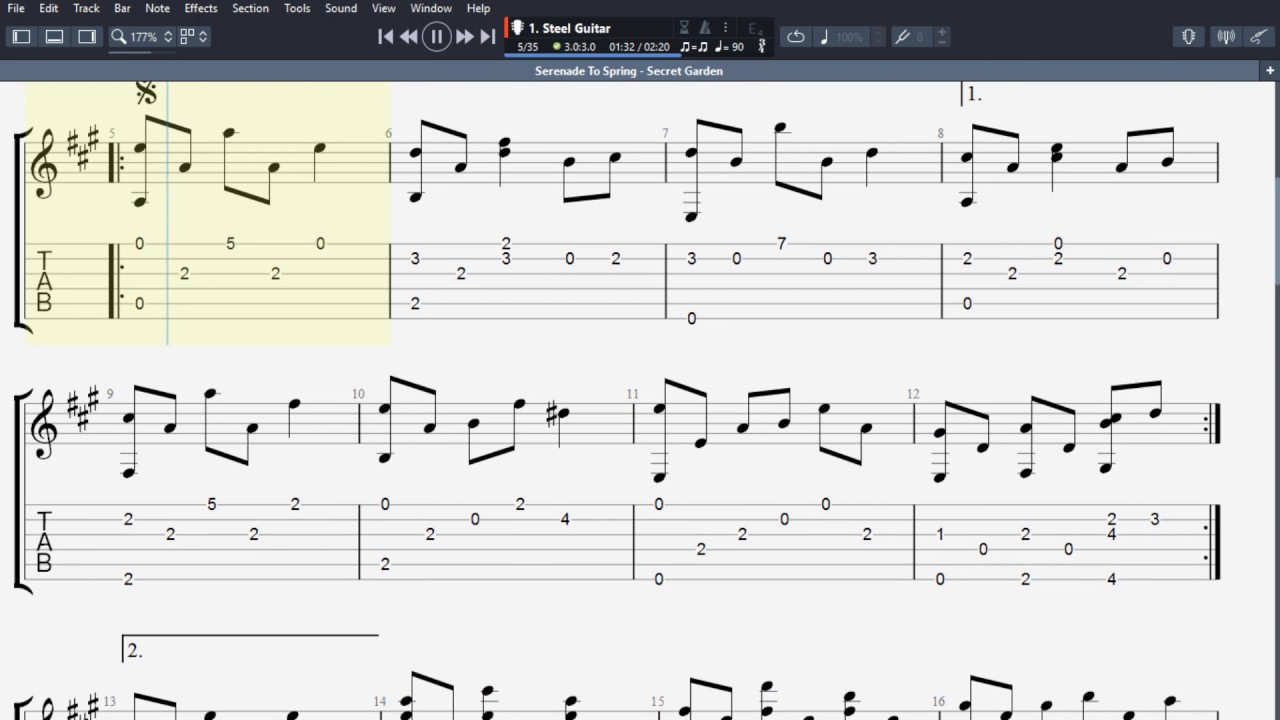
Task: Open the score layout view dropdown
Action: [194, 37]
